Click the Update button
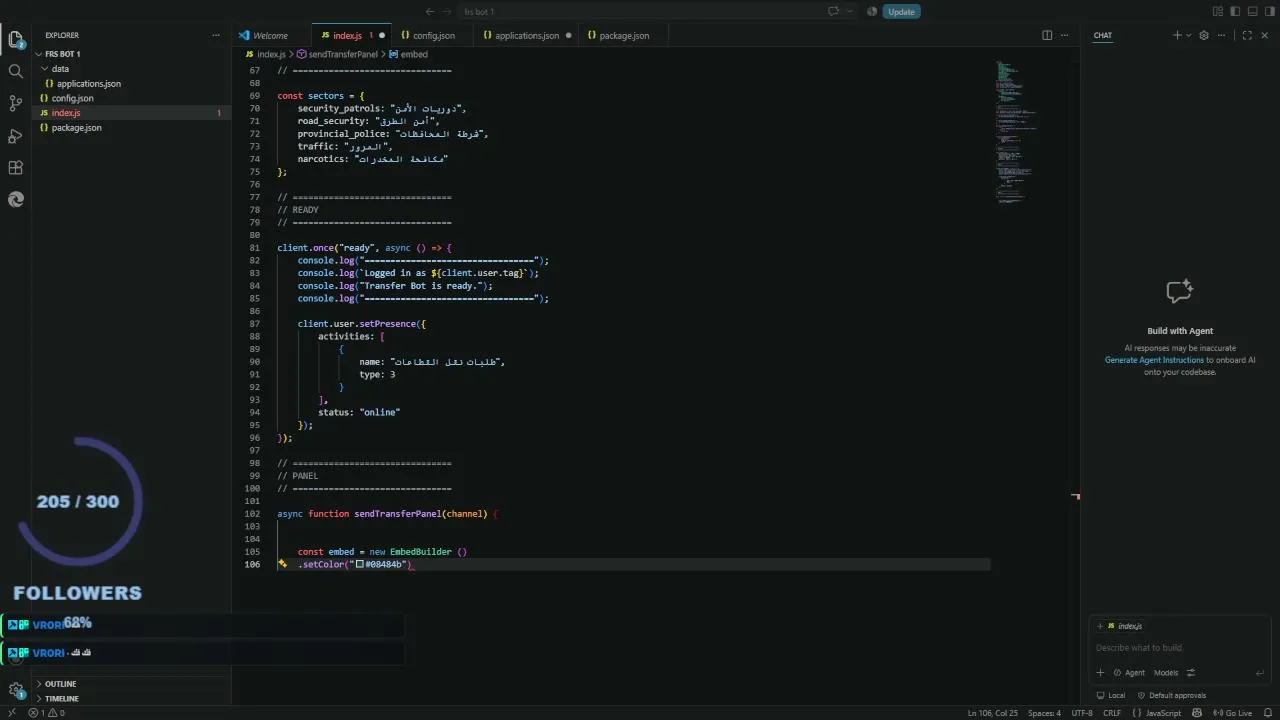This screenshot has height=720, width=1280. click(901, 12)
